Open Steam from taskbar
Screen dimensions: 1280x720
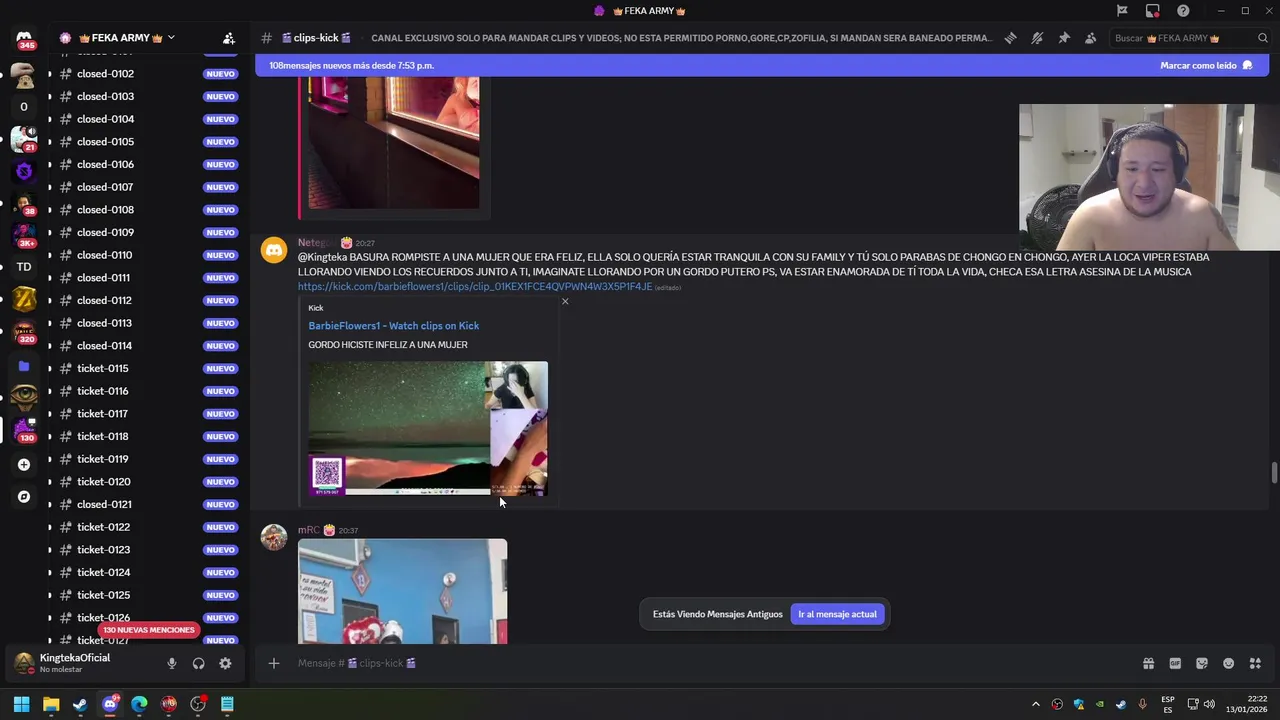point(80,704)
